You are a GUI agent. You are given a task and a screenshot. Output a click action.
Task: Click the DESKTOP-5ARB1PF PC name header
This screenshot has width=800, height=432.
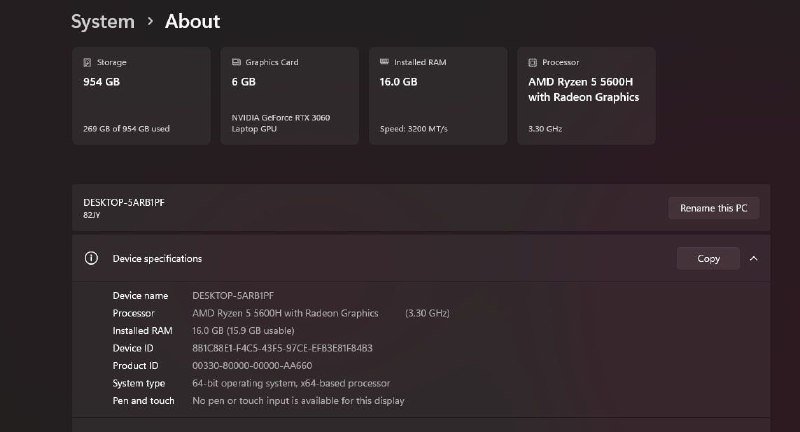click(x=124, y=202)
